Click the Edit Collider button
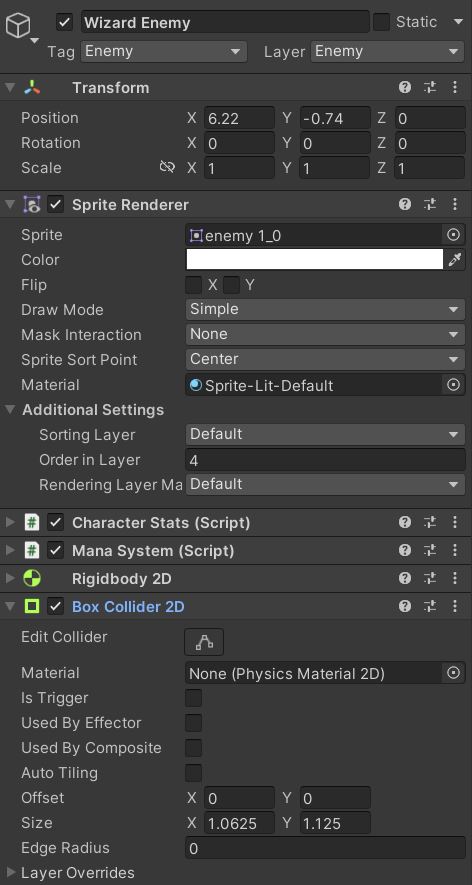Image resolution: width=472 pixels, height=885 pixels. pyautogui.click(x=204, y=642)
